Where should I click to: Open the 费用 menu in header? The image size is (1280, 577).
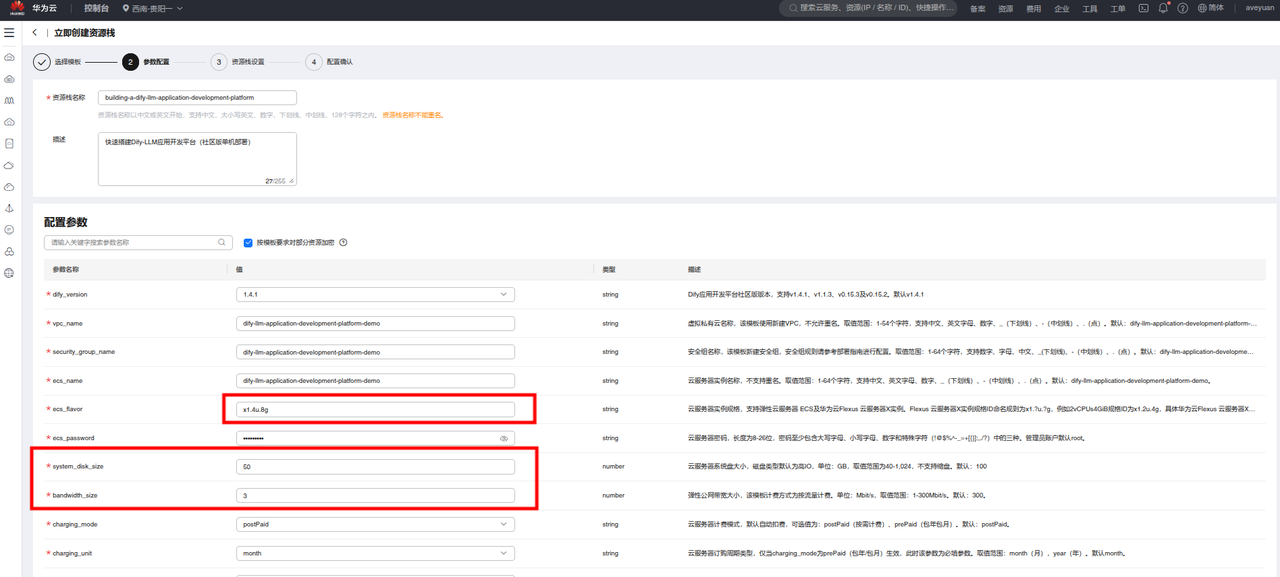coord(1033,8)
